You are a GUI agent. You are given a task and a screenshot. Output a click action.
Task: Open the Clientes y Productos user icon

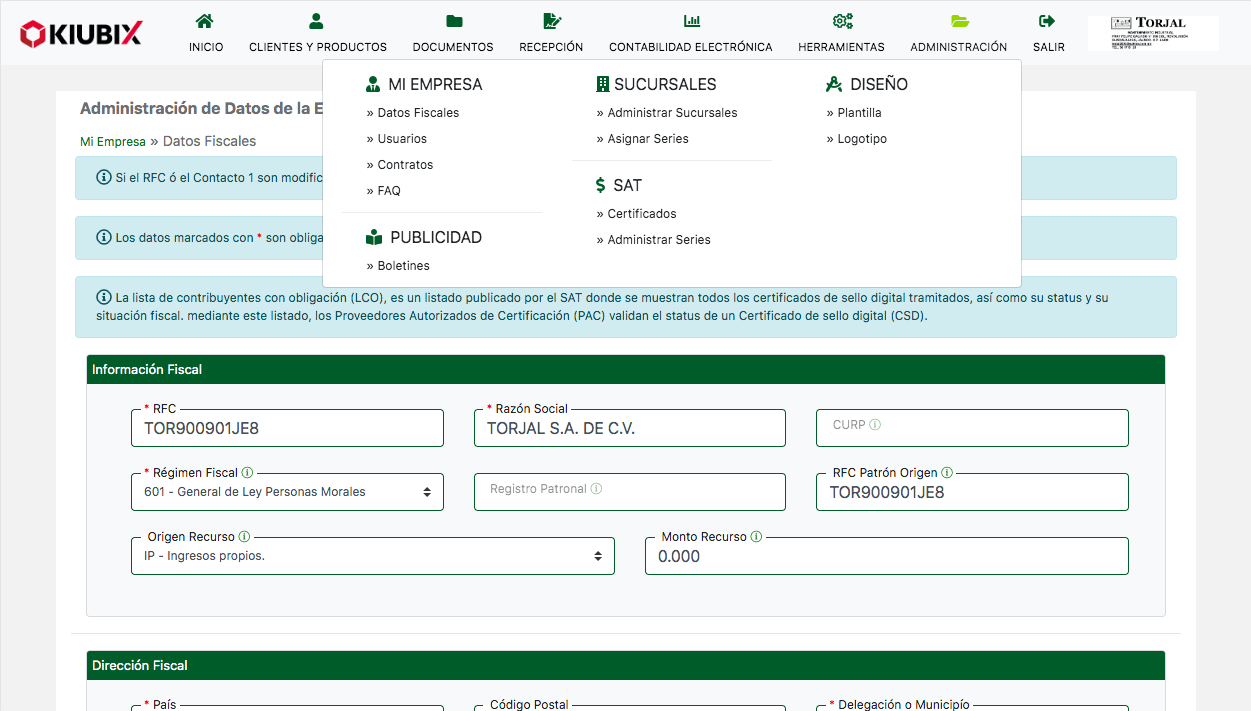click(317, 21)
